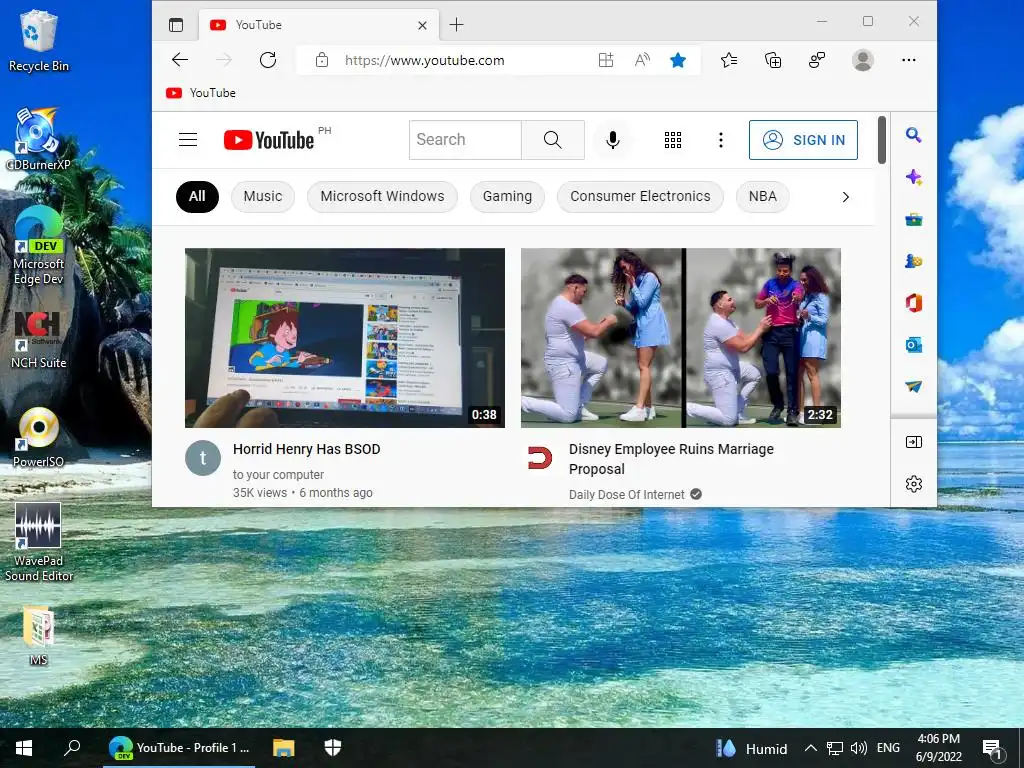Close the YouTube browser tab
Viewport: 1024px width, 768px height.
423,25
